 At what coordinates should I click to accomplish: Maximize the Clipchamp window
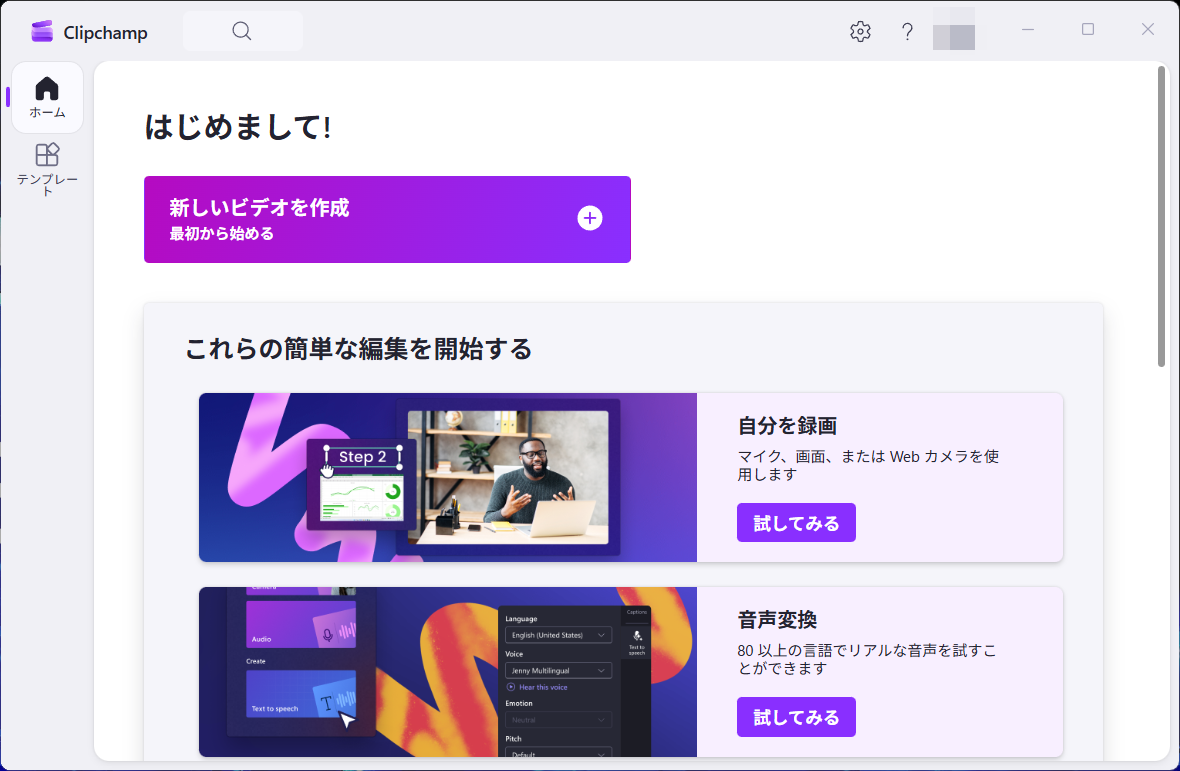point(1087,29)
